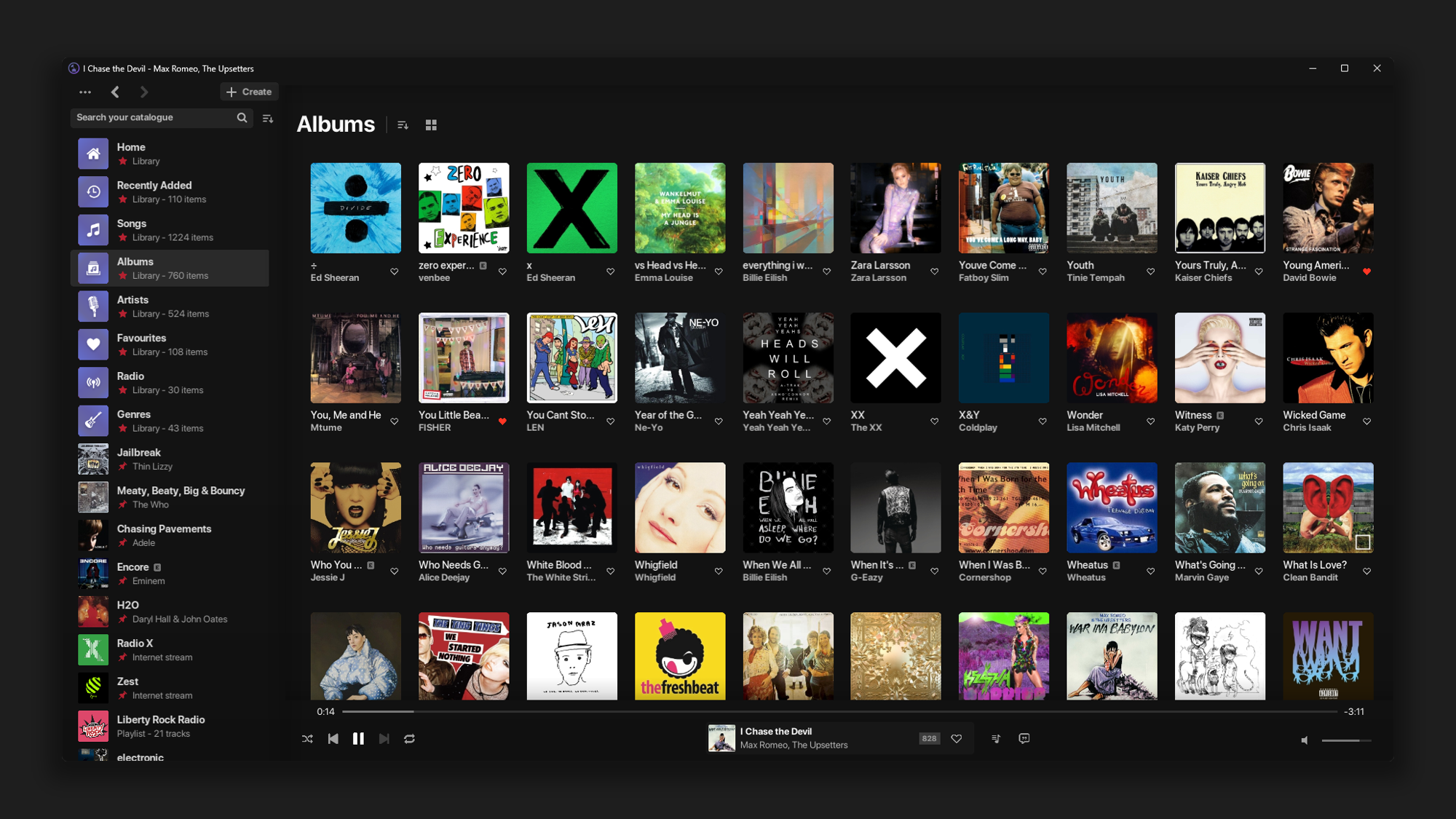Viewport: 1456px width, 819px height.
Task: Open the Wheatus album cover
Action: point(1111,507)
